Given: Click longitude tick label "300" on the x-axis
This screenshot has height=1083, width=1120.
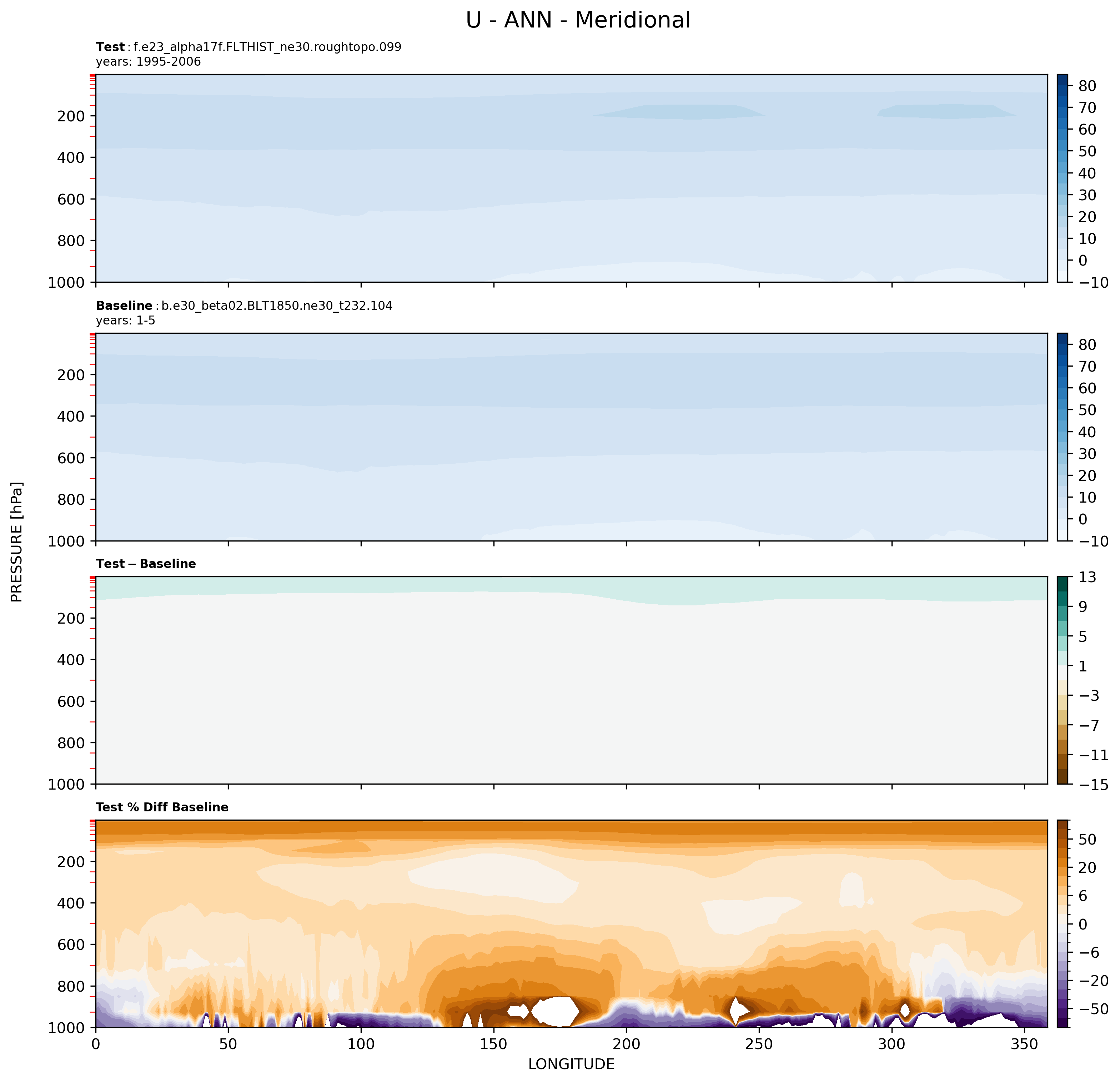Looking at the screenshot, I should (892, 1044).
